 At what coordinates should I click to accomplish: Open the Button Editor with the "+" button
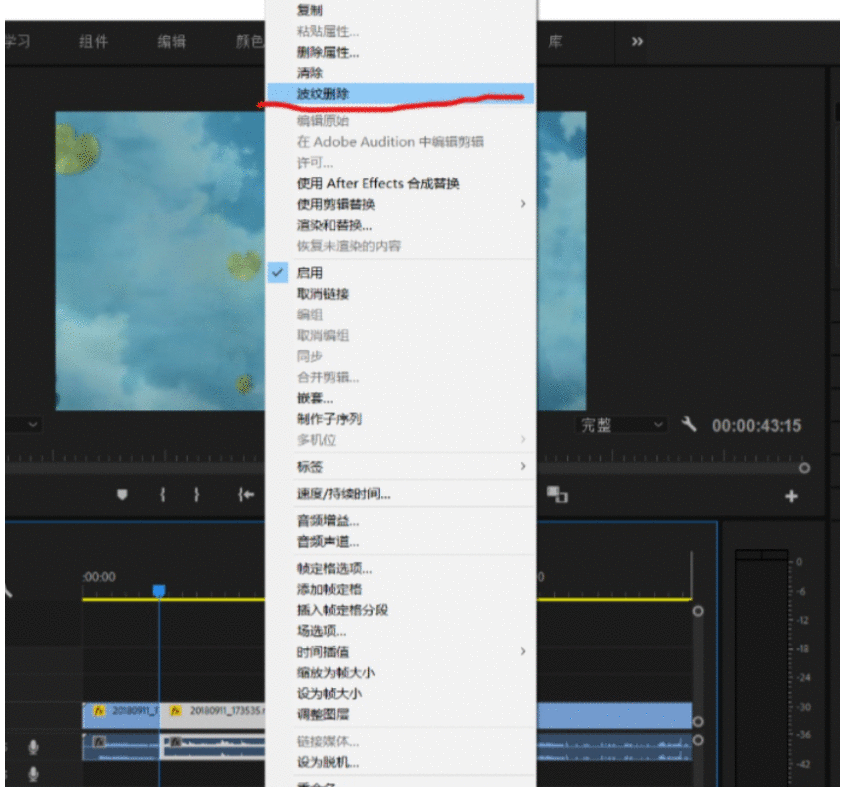pyautogui.click(x=792, y=494)
